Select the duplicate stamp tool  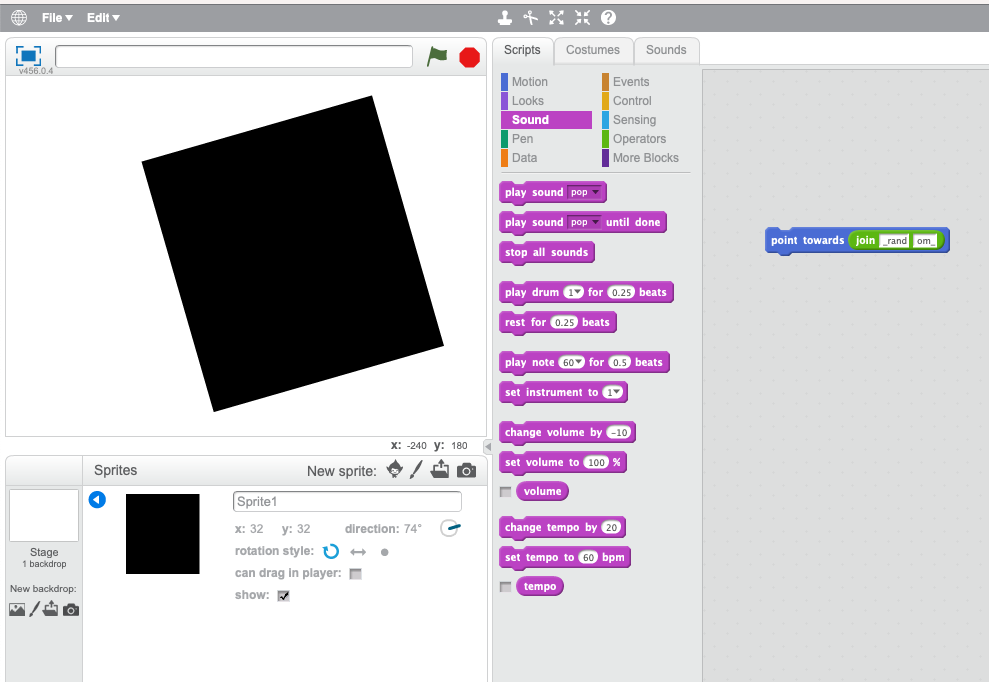click(504, 17)
